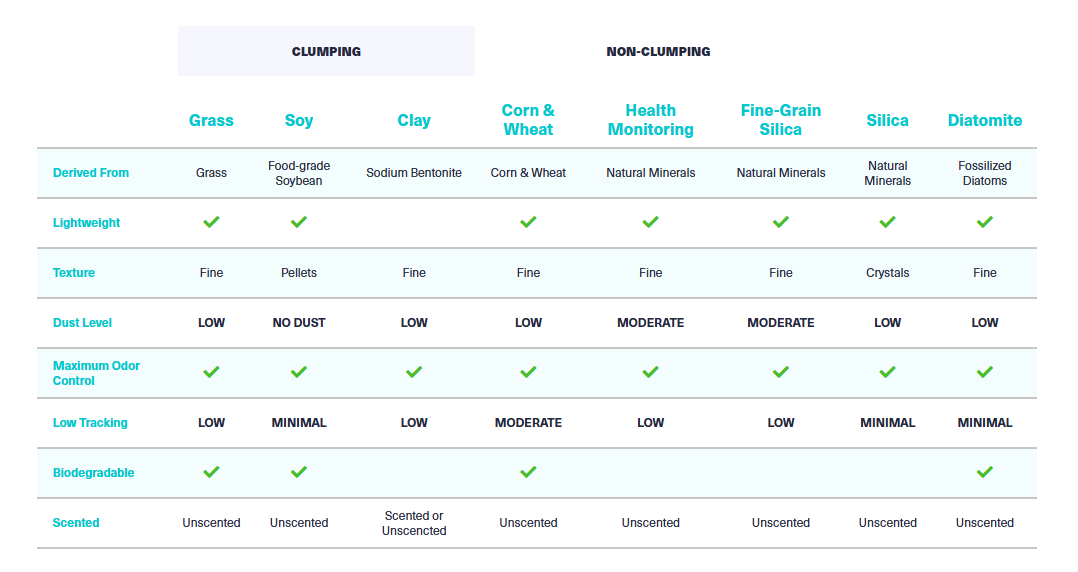
Task: Click the Lightweight checkmark under Health Monitoring
Action: pyautogui.click(x=650, y=222)
